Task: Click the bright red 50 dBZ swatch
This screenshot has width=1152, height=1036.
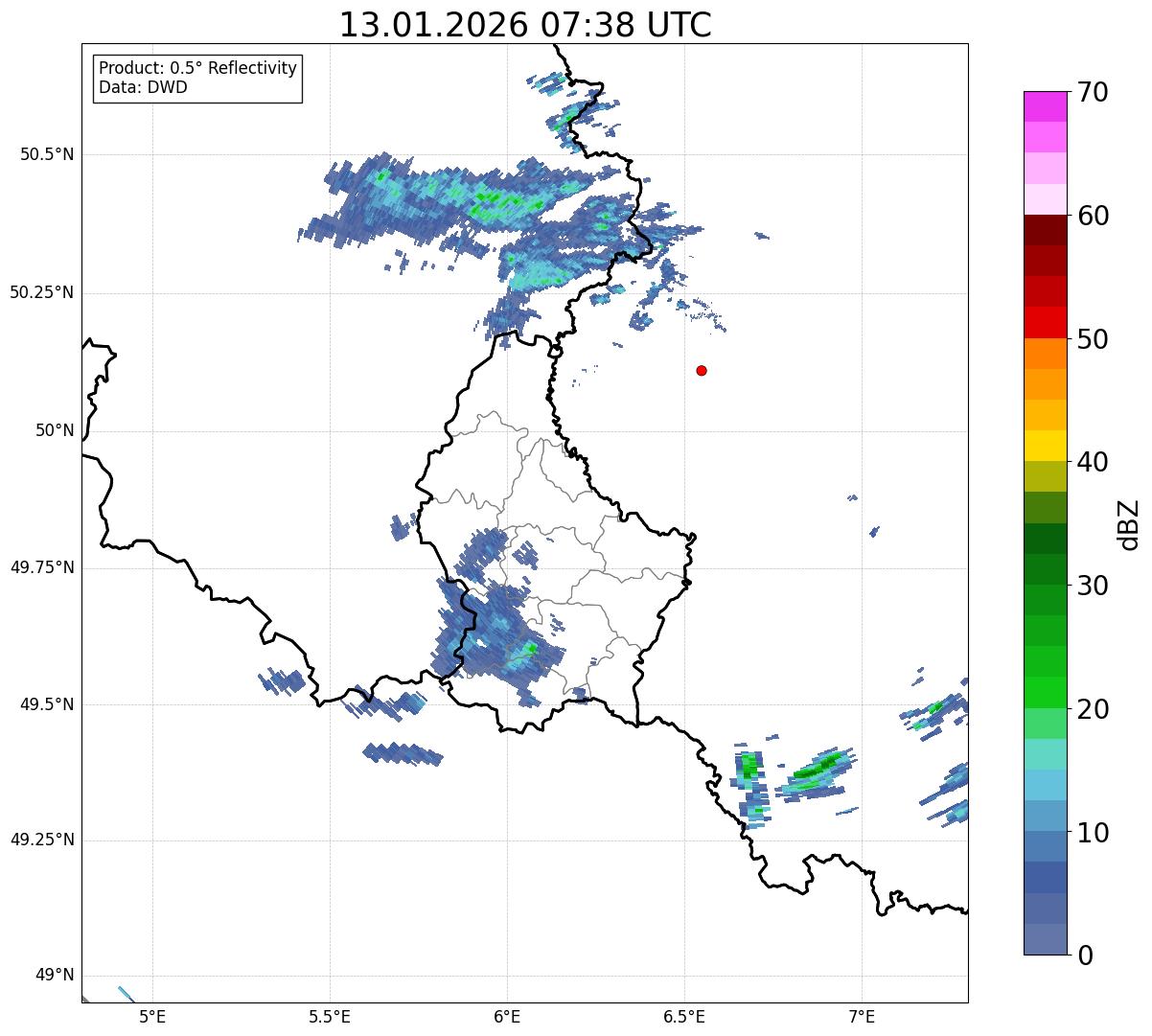Action: click(1045, 322)
